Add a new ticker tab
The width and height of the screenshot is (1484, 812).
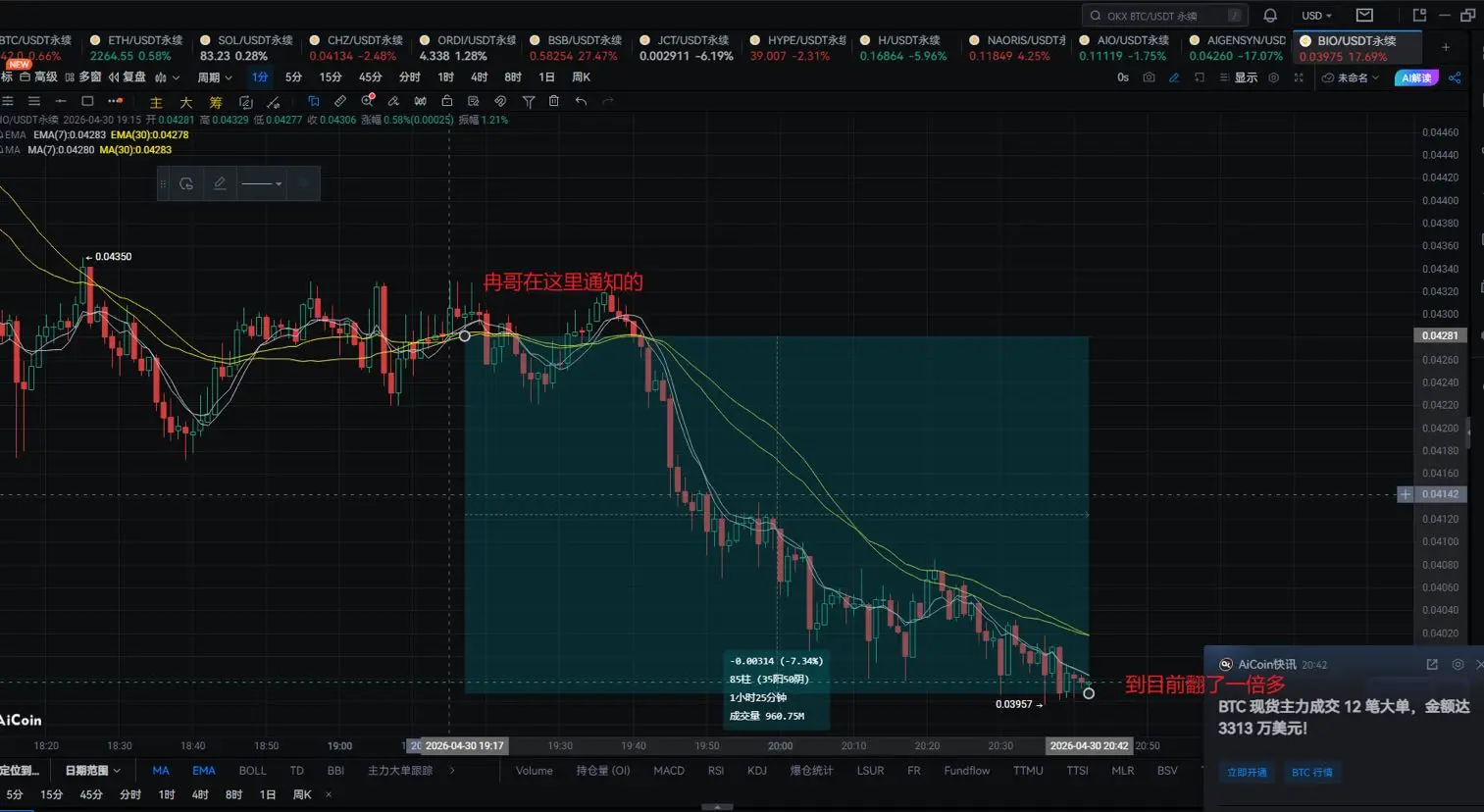[x=1446, y=47]
